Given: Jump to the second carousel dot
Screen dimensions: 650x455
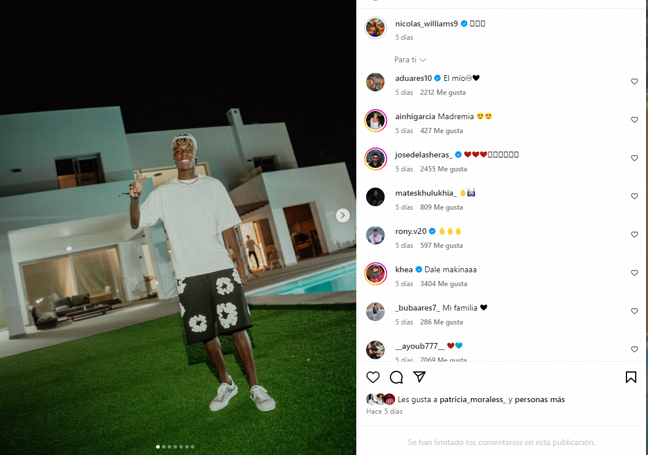Looking at the screenshot, I should coord(164,447).
